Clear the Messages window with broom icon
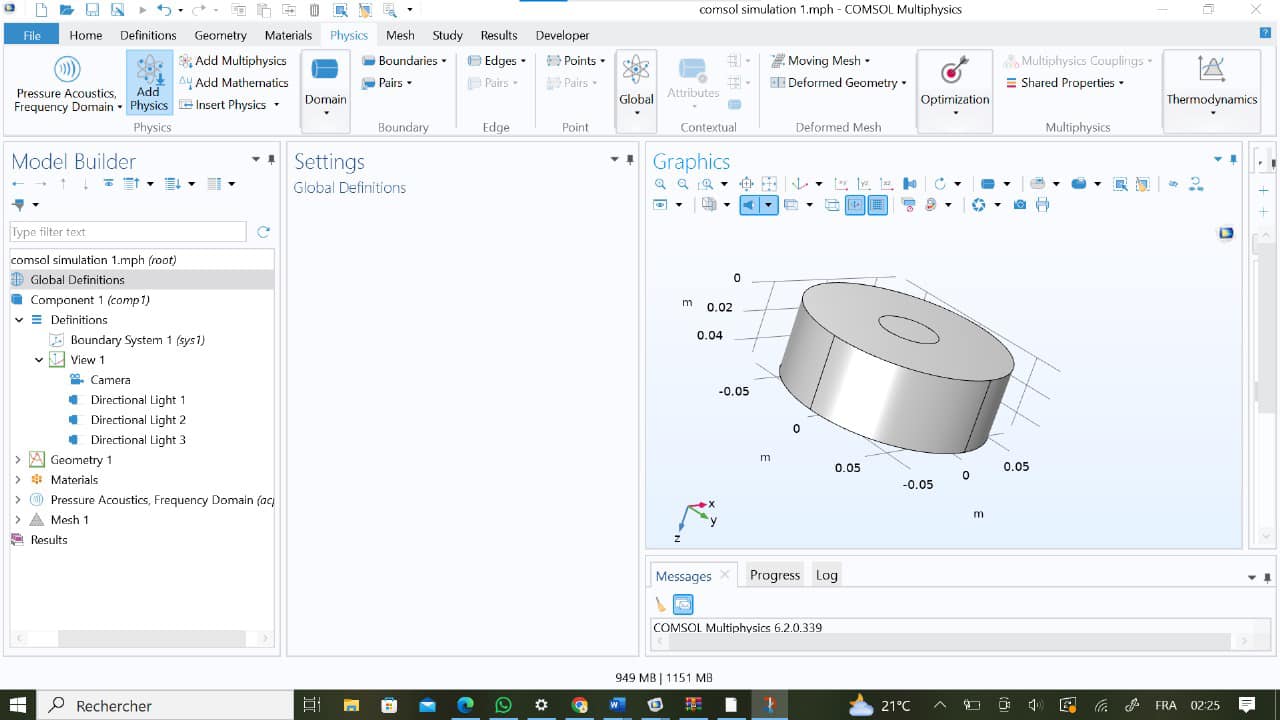1280x720 pixels. coord(660,604)
